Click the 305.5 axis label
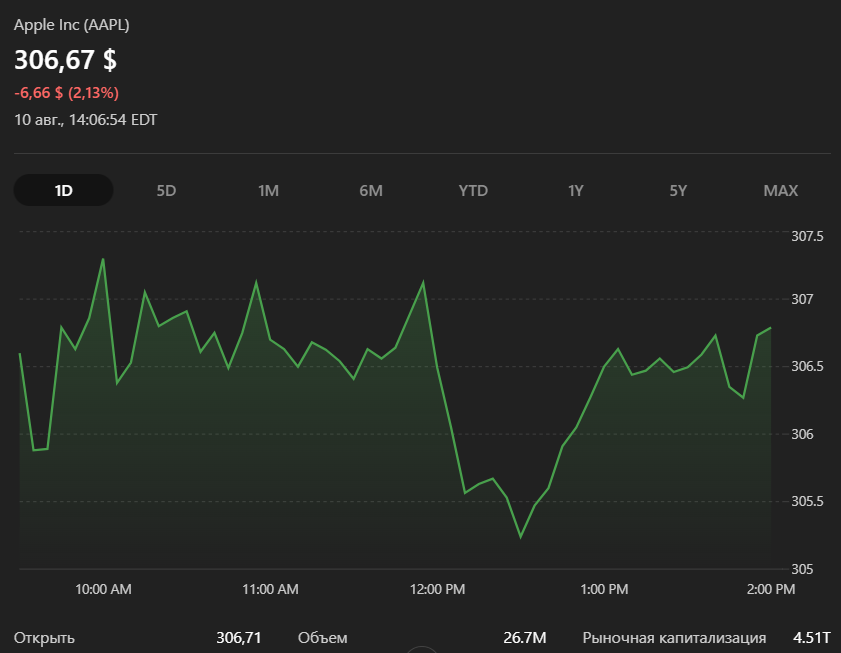Viewport: 841px width, 653px height. (807, 501)
